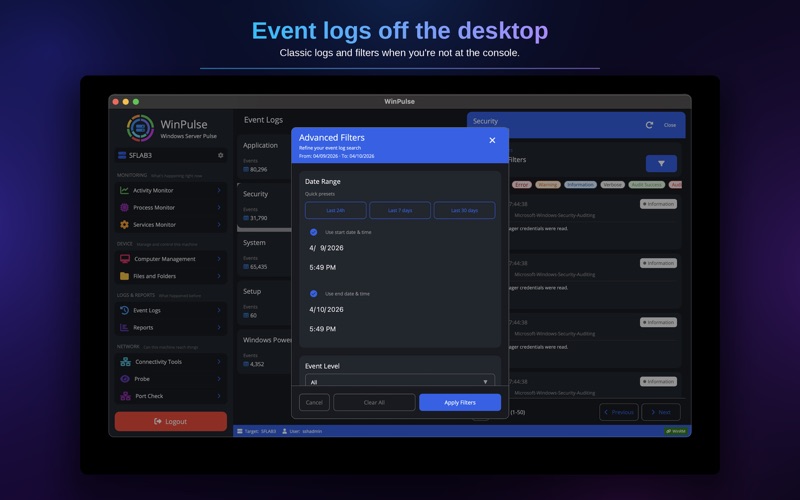The image size is (800, 500).
Task: Open the Files and Folders folder icon
Action: point(124,276)
